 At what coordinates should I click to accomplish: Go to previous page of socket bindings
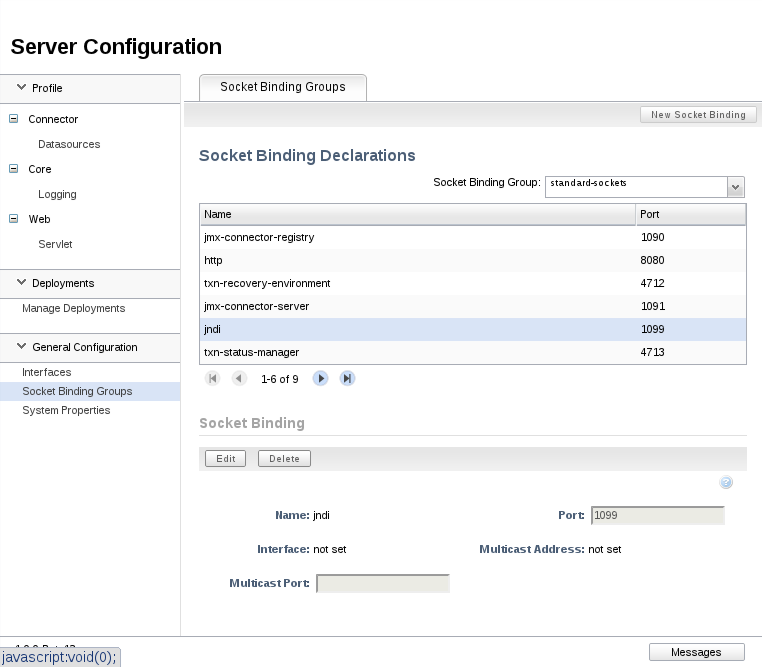pos(239,379)
